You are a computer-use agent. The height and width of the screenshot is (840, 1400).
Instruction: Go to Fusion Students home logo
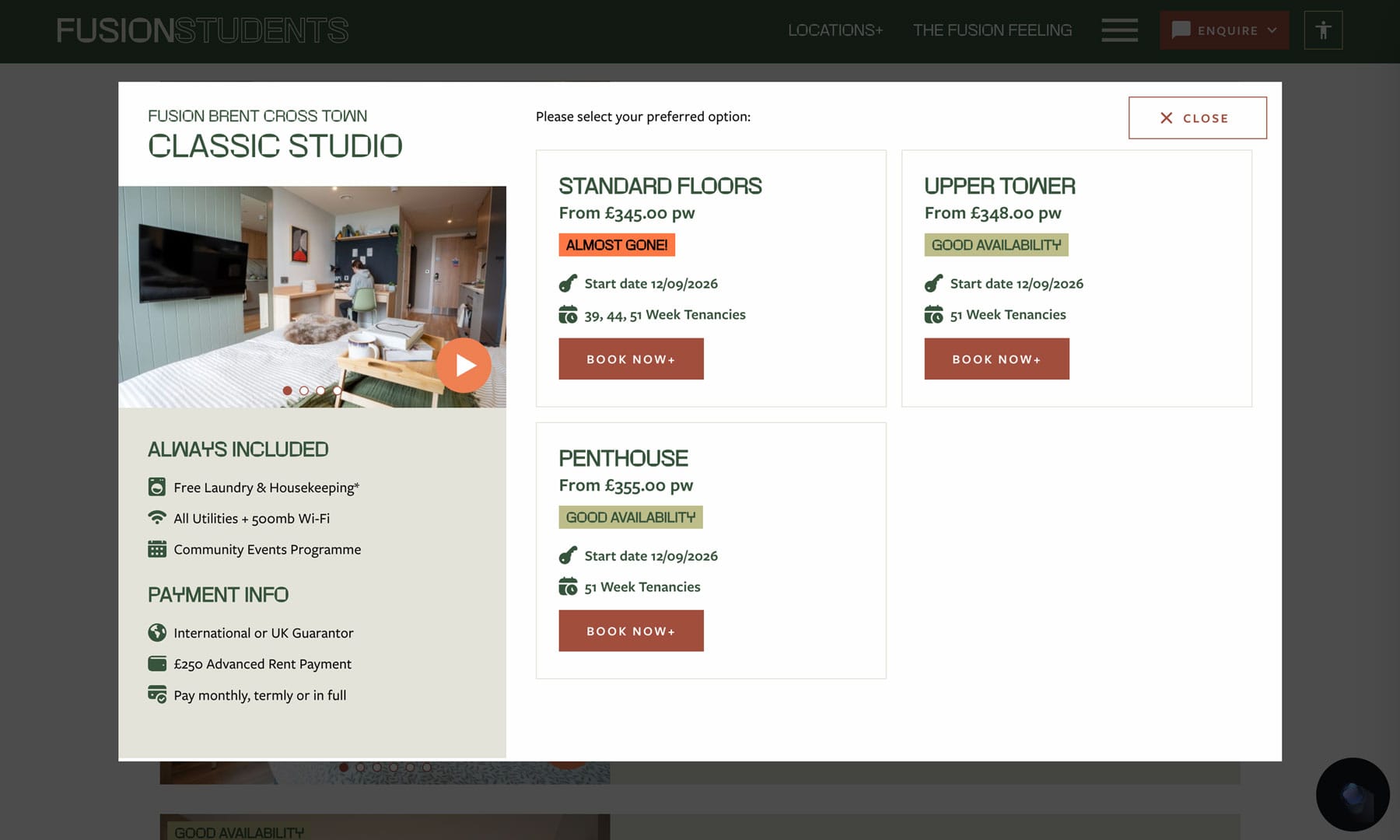202,30
